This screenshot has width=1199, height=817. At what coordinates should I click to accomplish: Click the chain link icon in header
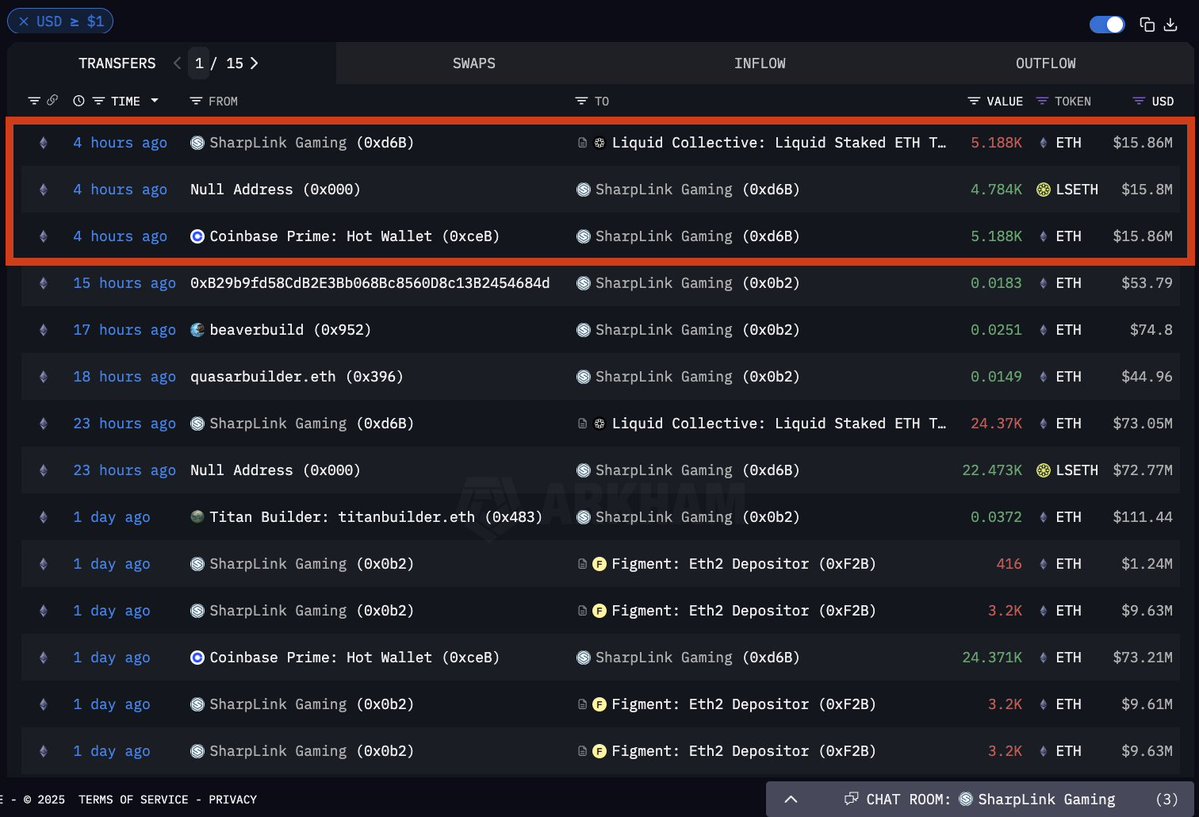[x=52, y=101]
